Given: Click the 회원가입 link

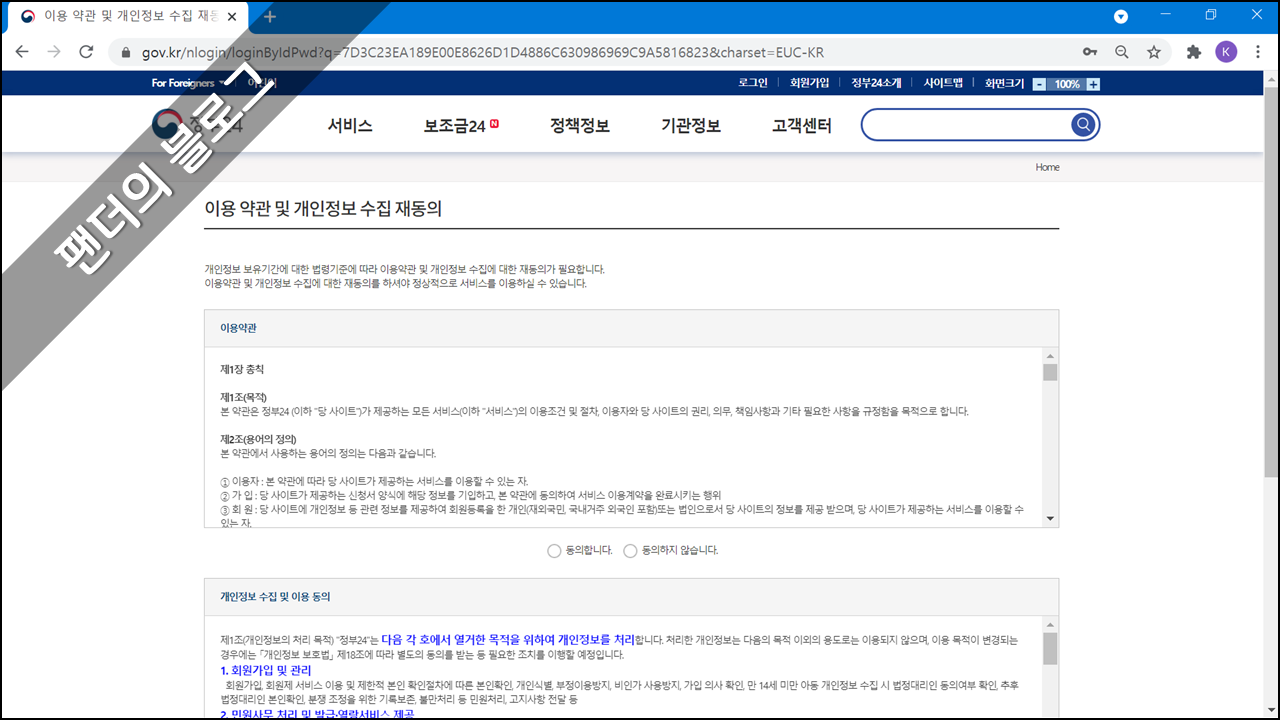Looking at the screenshot, I should pyautogui.click(x=809, y=83).
